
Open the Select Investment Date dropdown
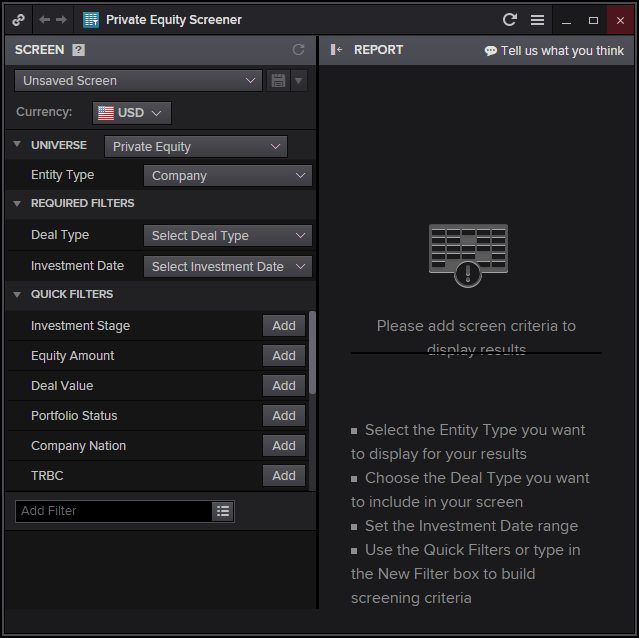pyautogui.click(x=228, y=266)
